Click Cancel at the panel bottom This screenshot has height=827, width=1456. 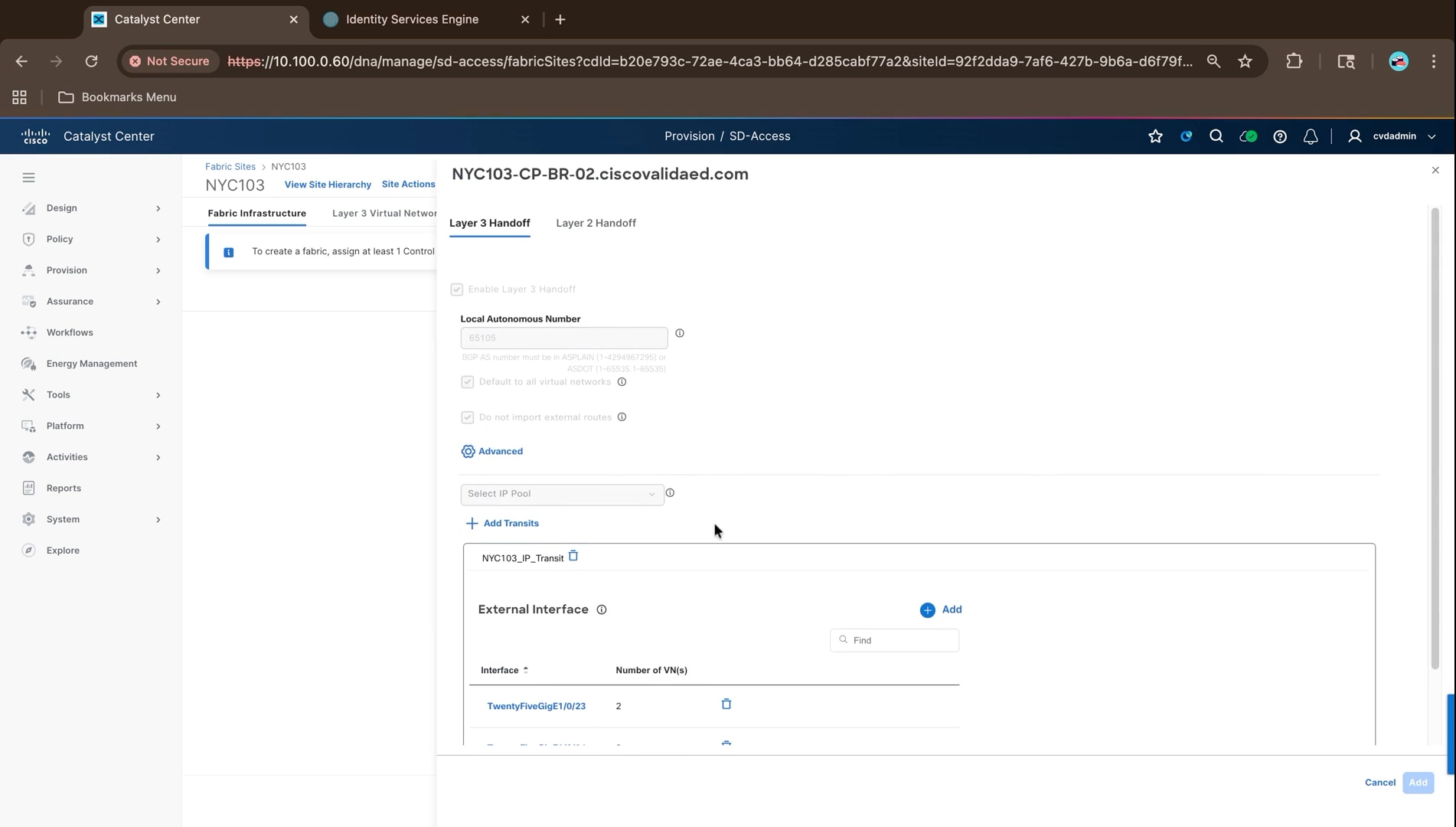tap(1380, 783)
